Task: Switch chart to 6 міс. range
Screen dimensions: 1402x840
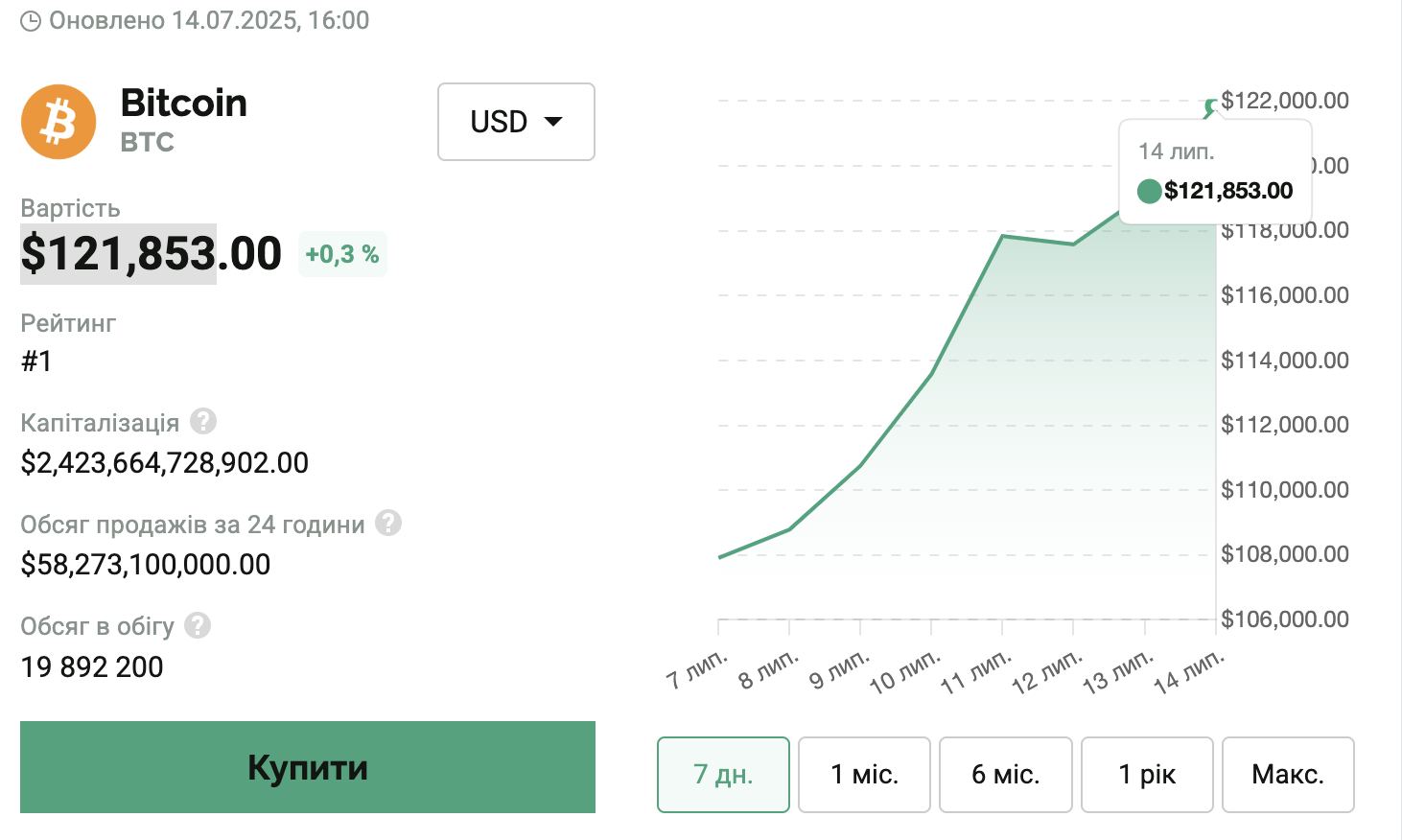Action: coord(1005,774)
